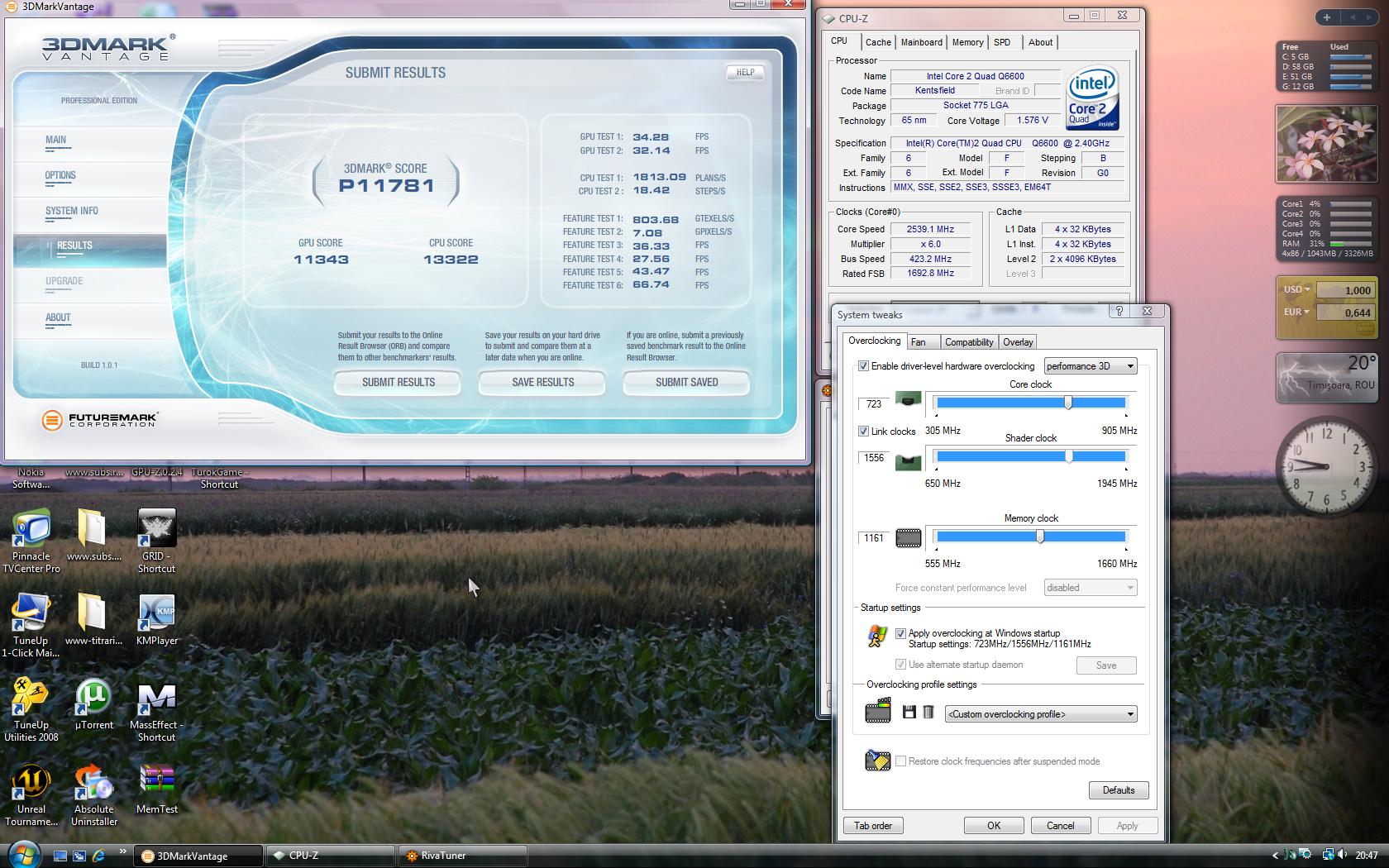1389x868 pixels.
Task: Toggle the Link clocks checkbox
Action: pyautogui.click(x=863, y=432)
